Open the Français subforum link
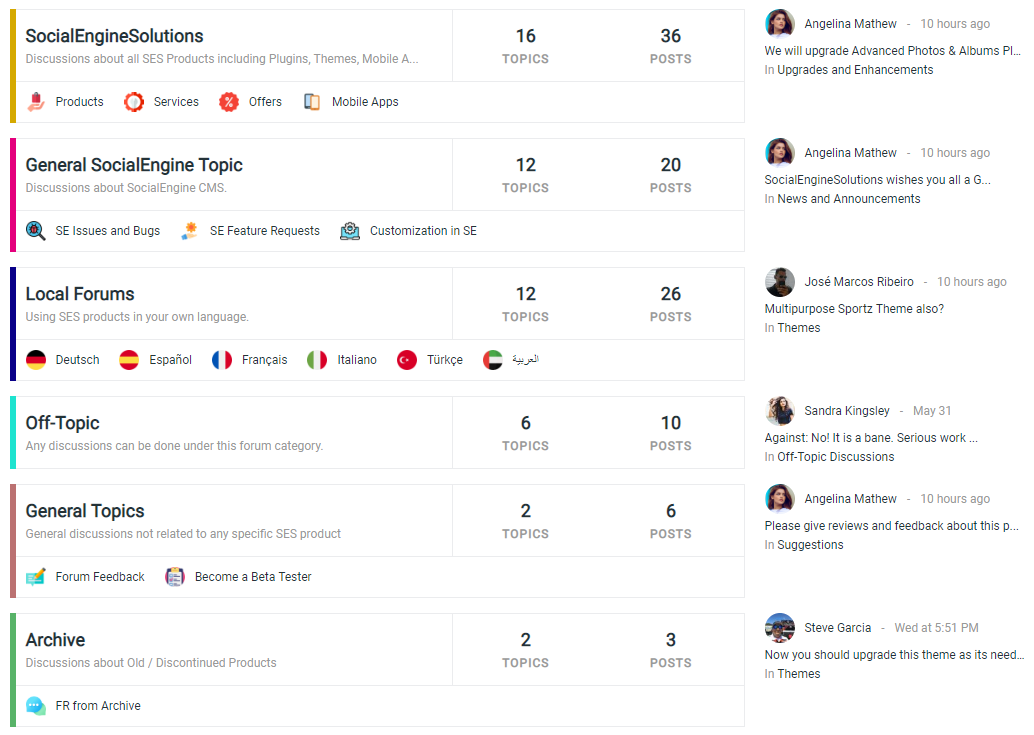 (264, 359)
